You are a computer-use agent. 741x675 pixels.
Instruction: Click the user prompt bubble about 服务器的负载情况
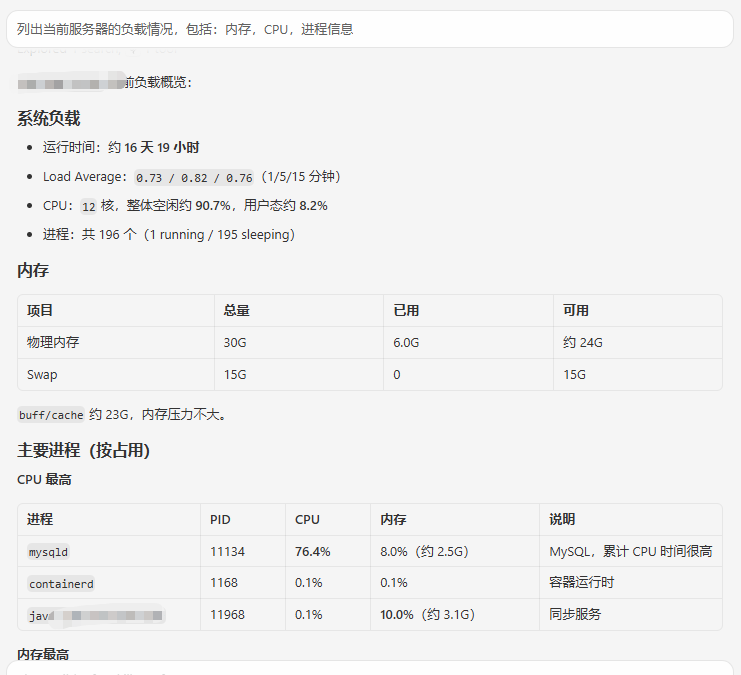point(370,29)
